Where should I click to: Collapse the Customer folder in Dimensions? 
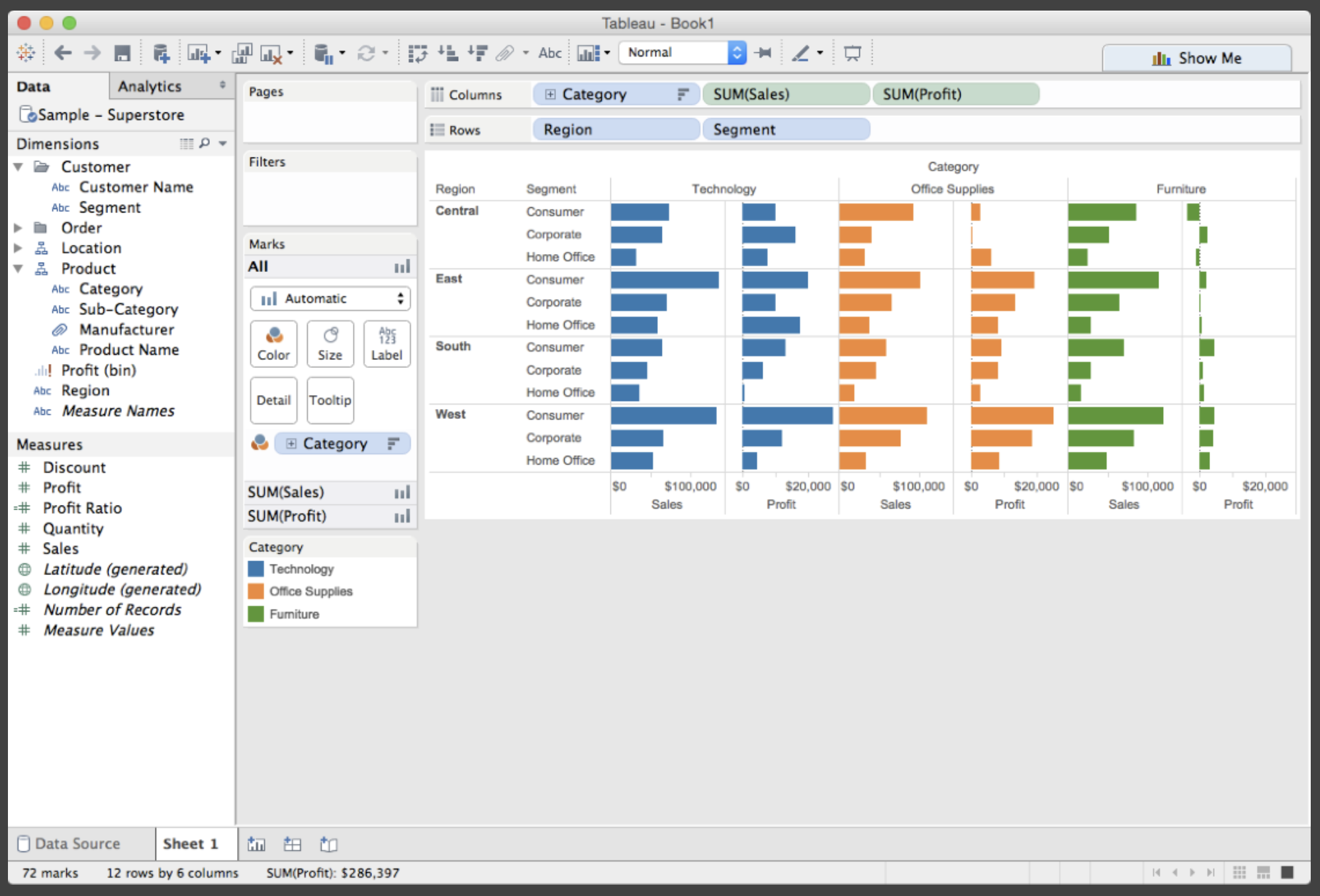[x=19, y=167]
